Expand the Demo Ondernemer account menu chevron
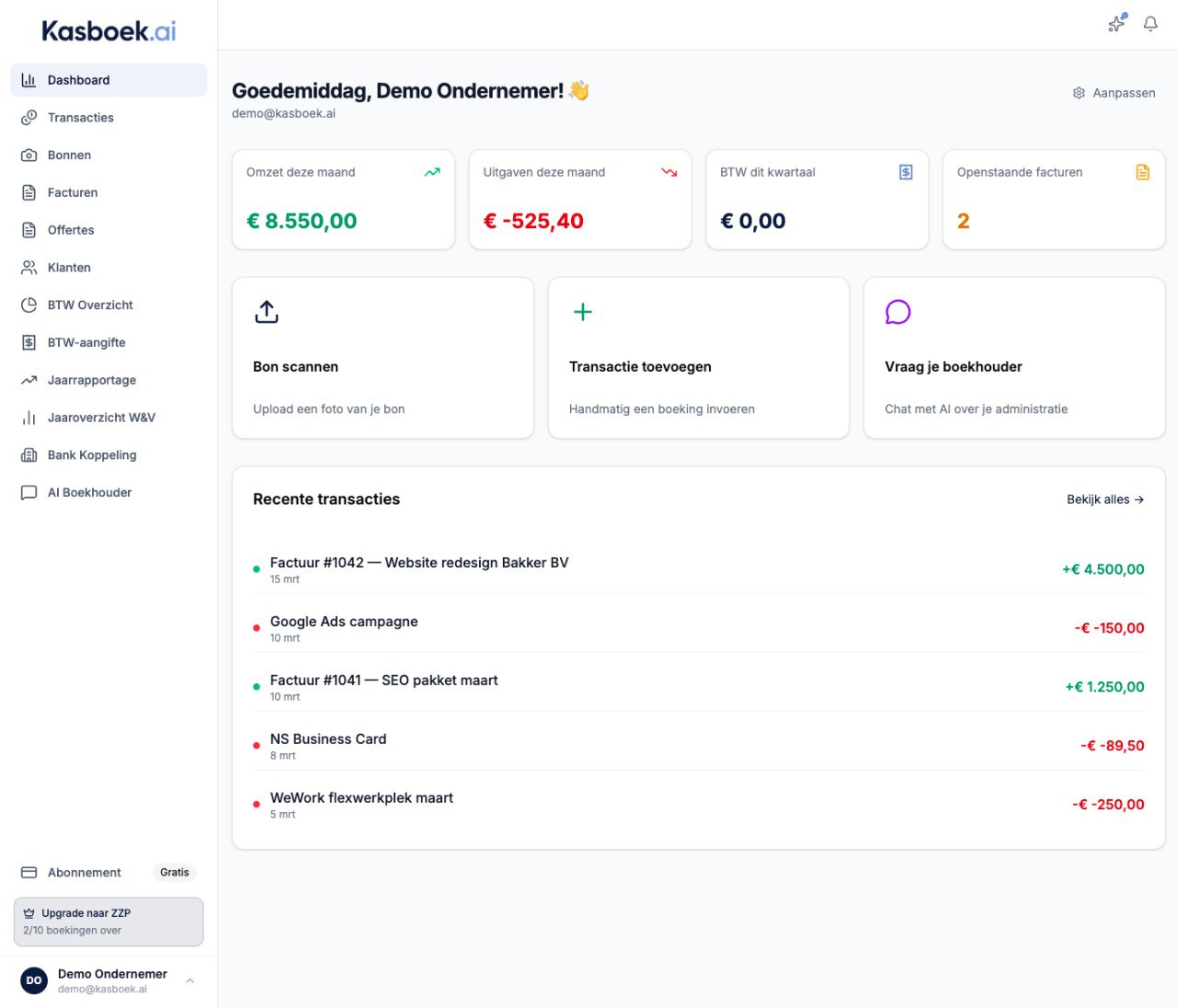 click(x=189, y=981)
